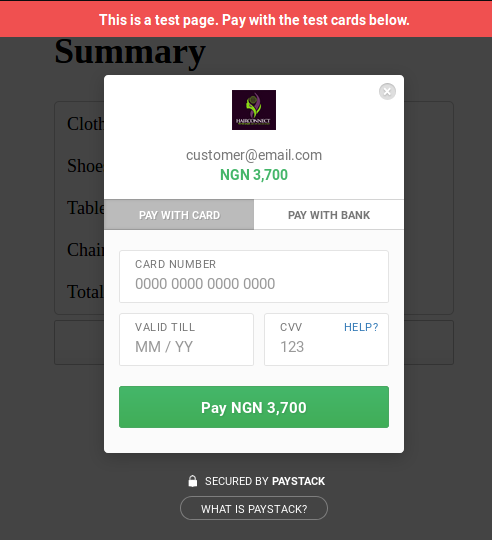Close the Paystack payment popup

[387, 92]
